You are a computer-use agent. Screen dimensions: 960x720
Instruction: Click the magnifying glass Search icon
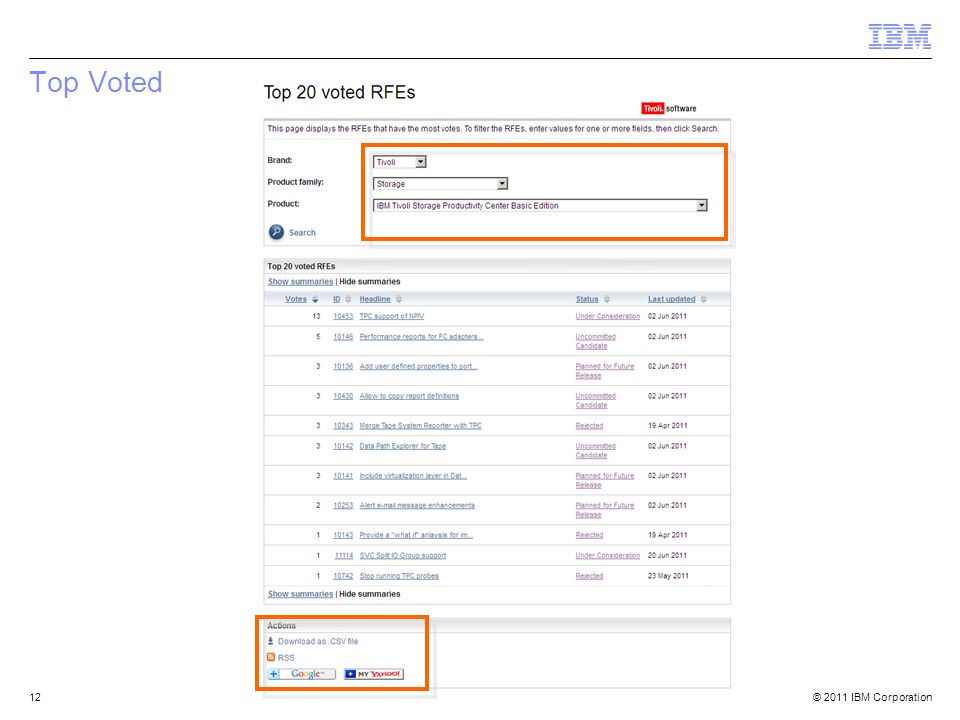[276, 232]
